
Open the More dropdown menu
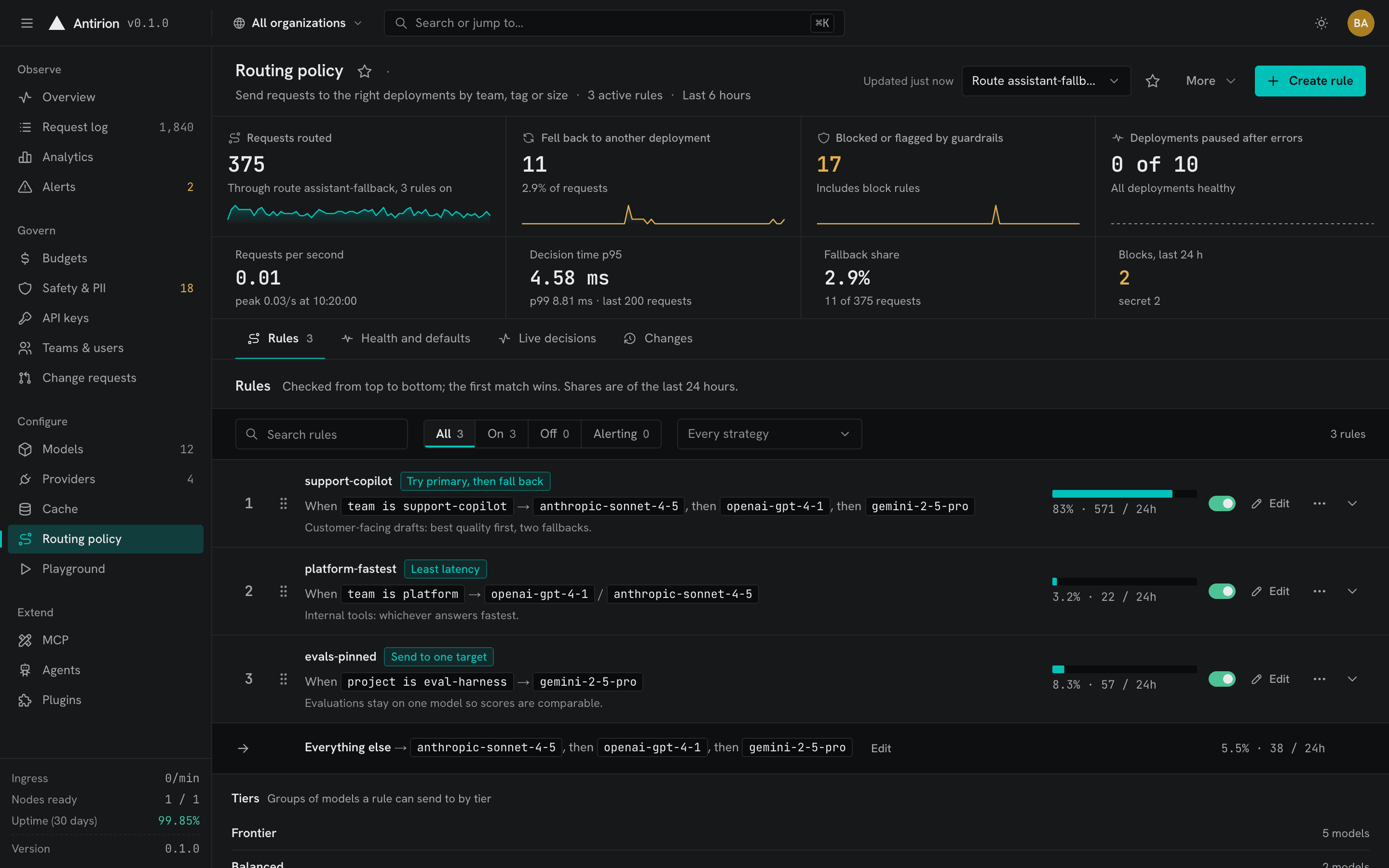pyautogui.click(x=1210, y=81)
